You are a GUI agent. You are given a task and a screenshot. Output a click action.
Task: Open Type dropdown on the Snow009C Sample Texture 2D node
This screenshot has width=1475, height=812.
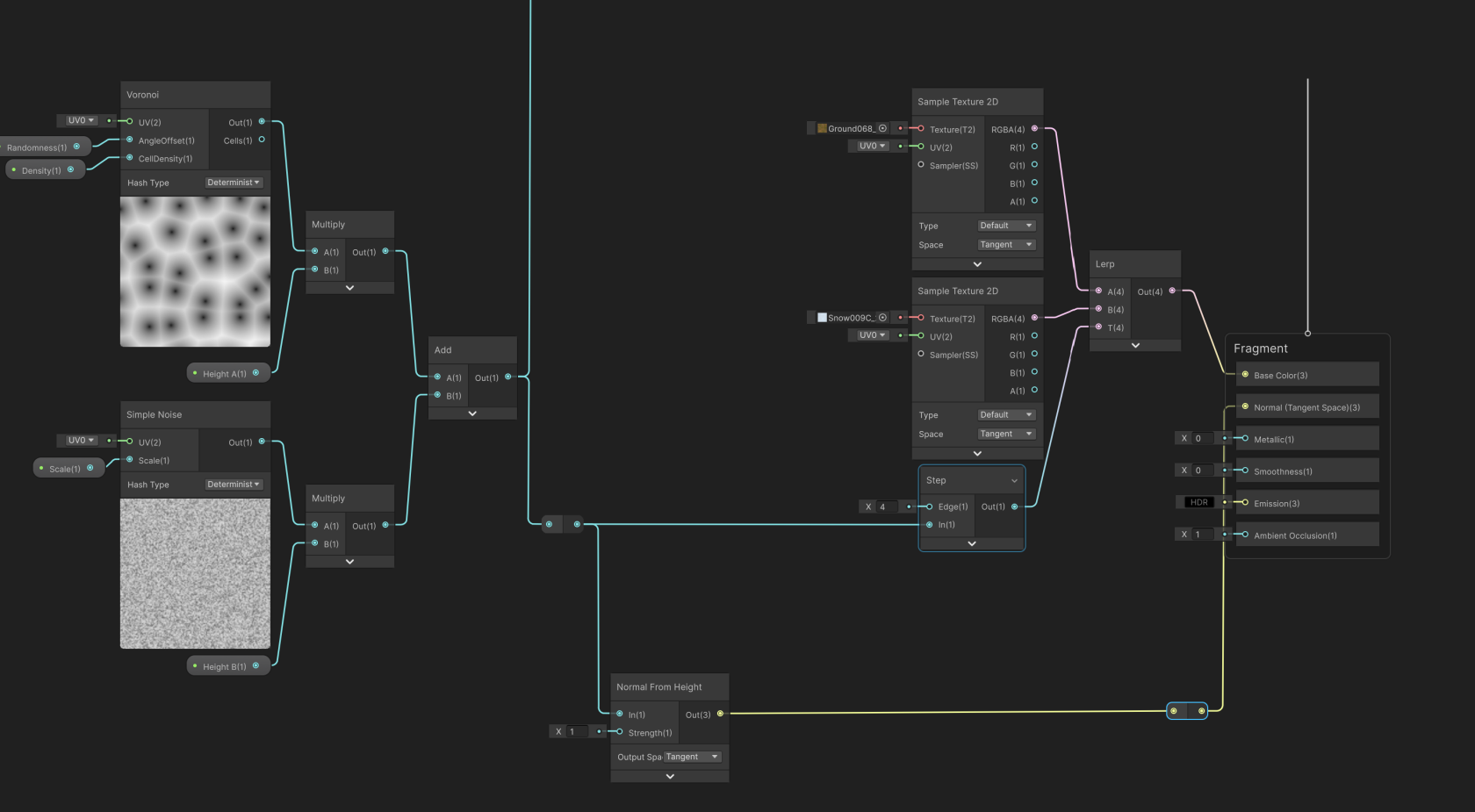coord(1006,415)
